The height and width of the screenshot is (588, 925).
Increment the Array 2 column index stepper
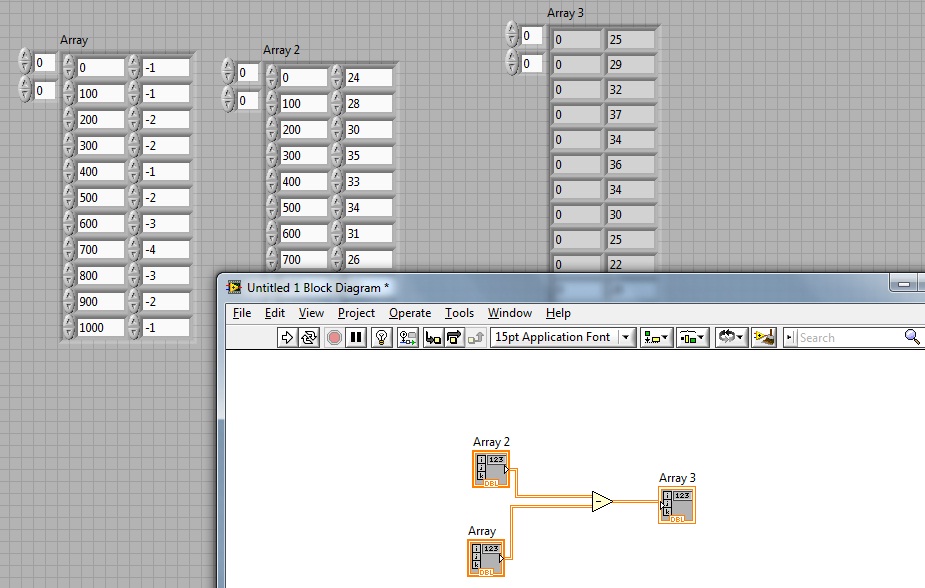click(228, 94)
